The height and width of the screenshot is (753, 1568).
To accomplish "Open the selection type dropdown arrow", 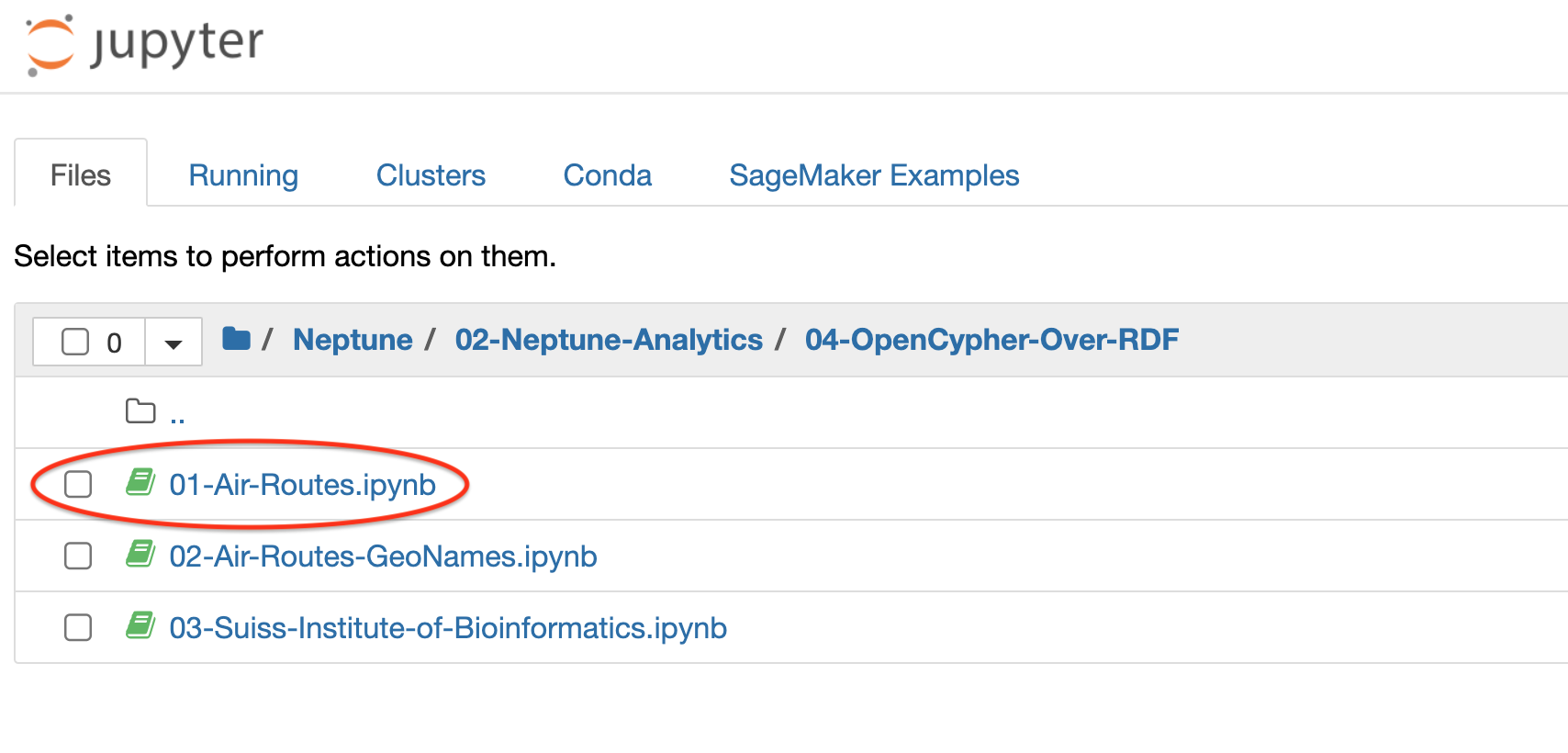I will (x=174, y=343).
